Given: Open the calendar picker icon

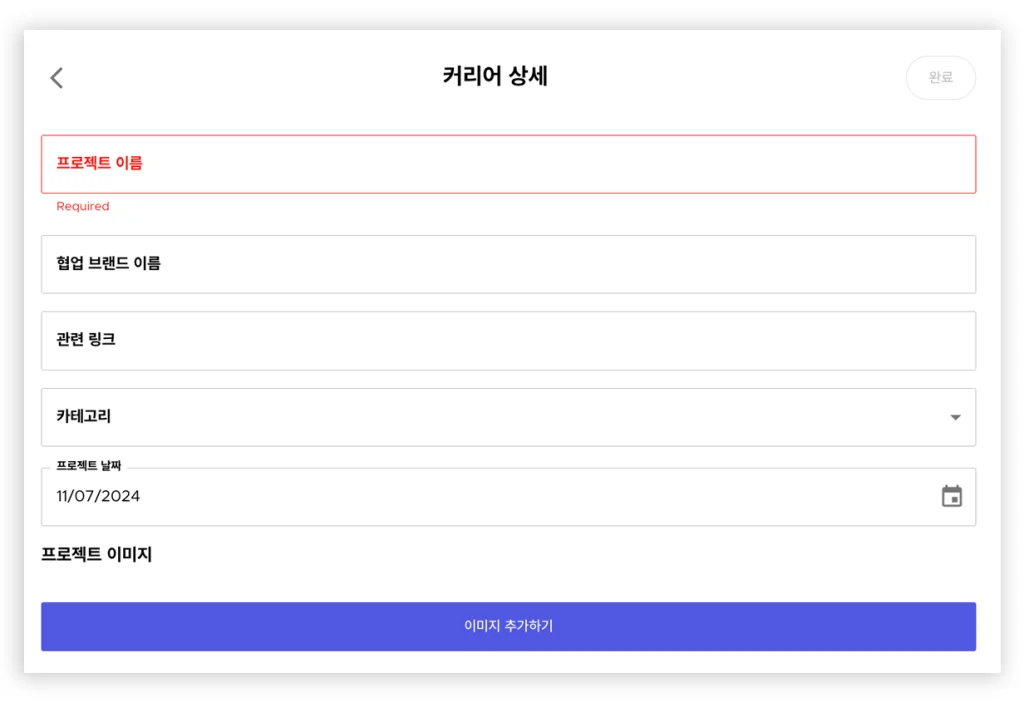Looking at the screenshot, I should [951, 496].
